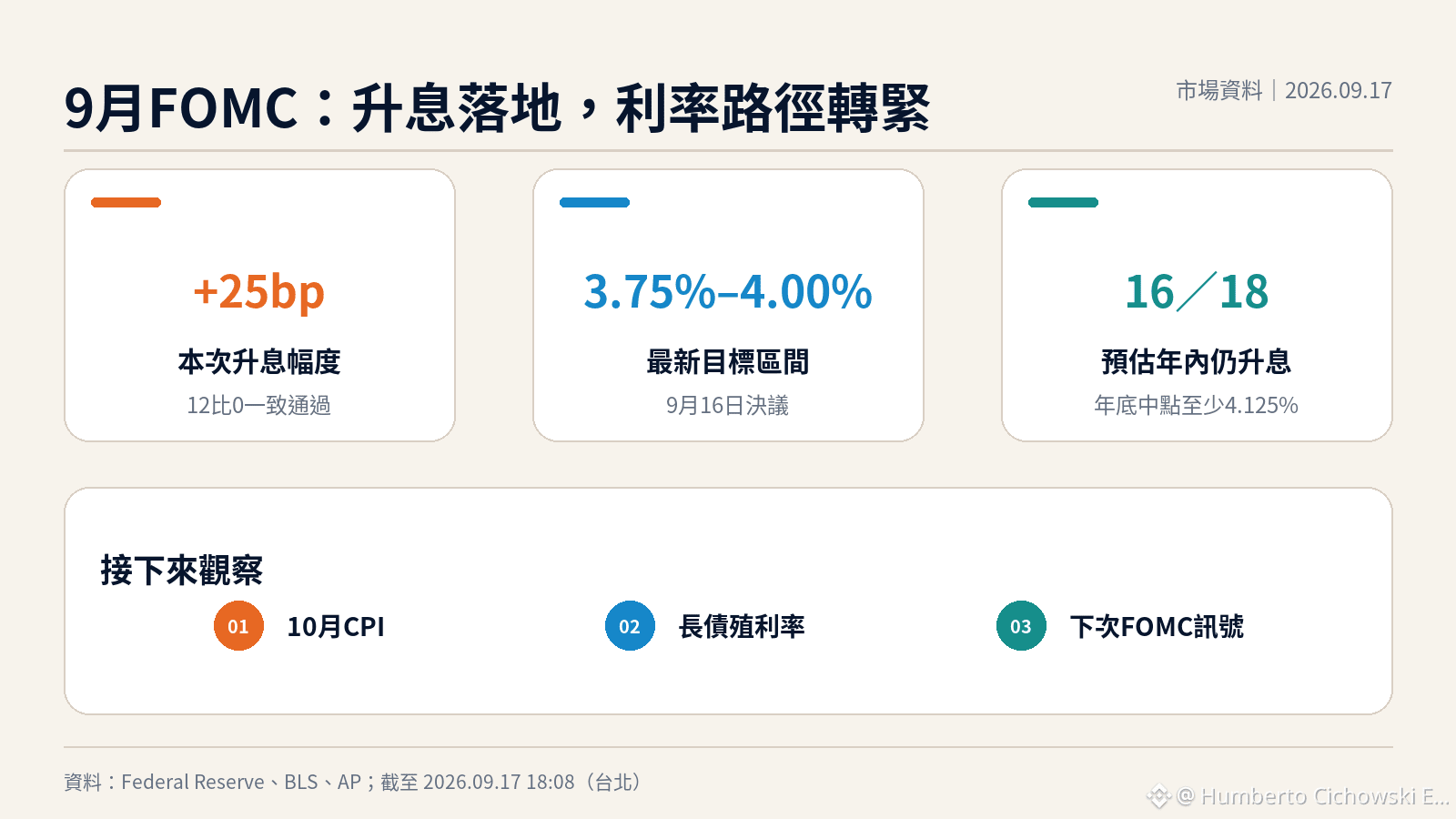Image resolution: width=1456 pixels, height=819 pixels.
Task: Click the watermark logo icon at bottom right
Action: point(1158,796)
